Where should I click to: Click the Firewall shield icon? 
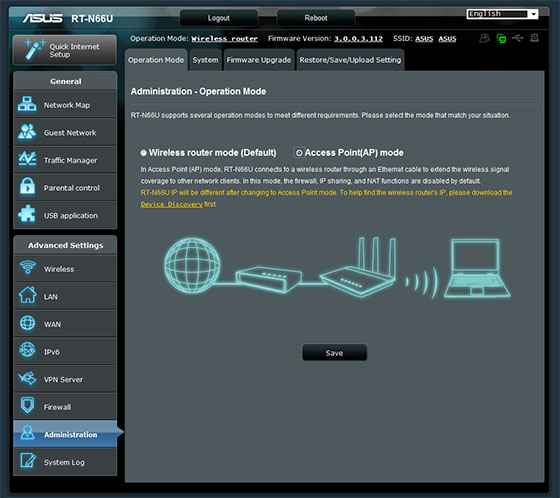click(28, 405)
